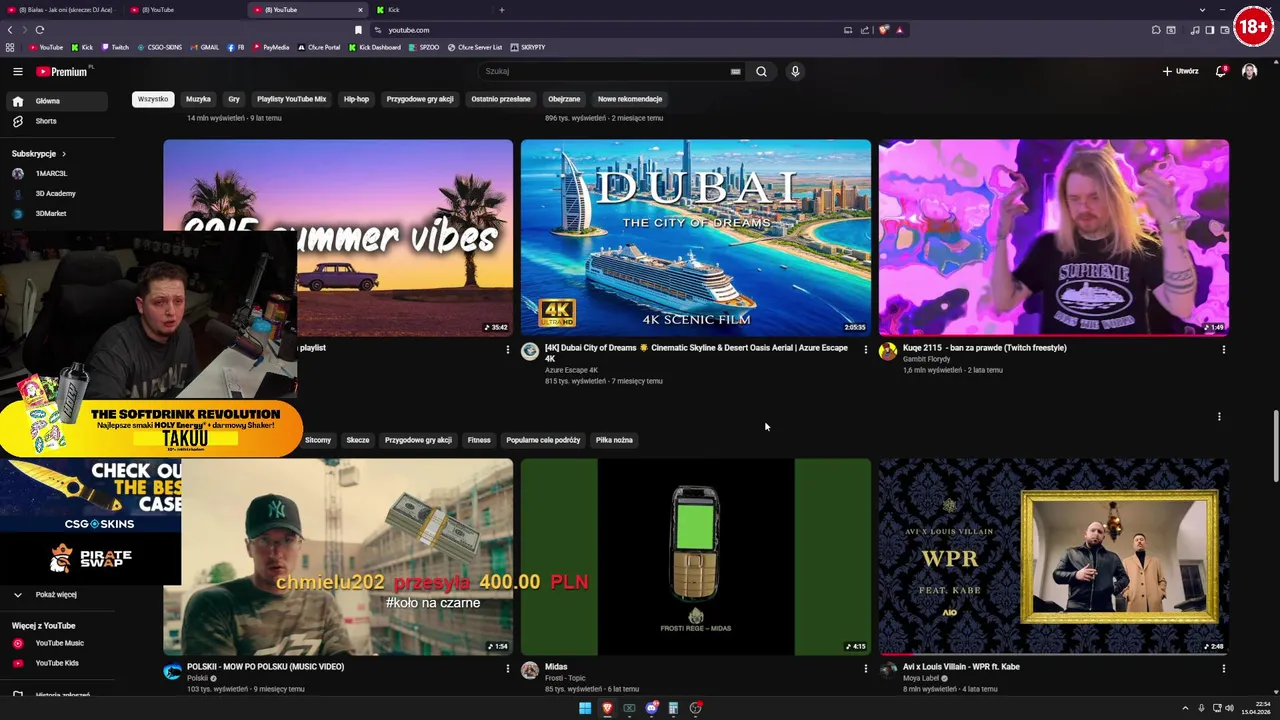1280x720 pixels.
Task: Switch to the Białas - Jak oni browser tab
Action: pos(62,10)
